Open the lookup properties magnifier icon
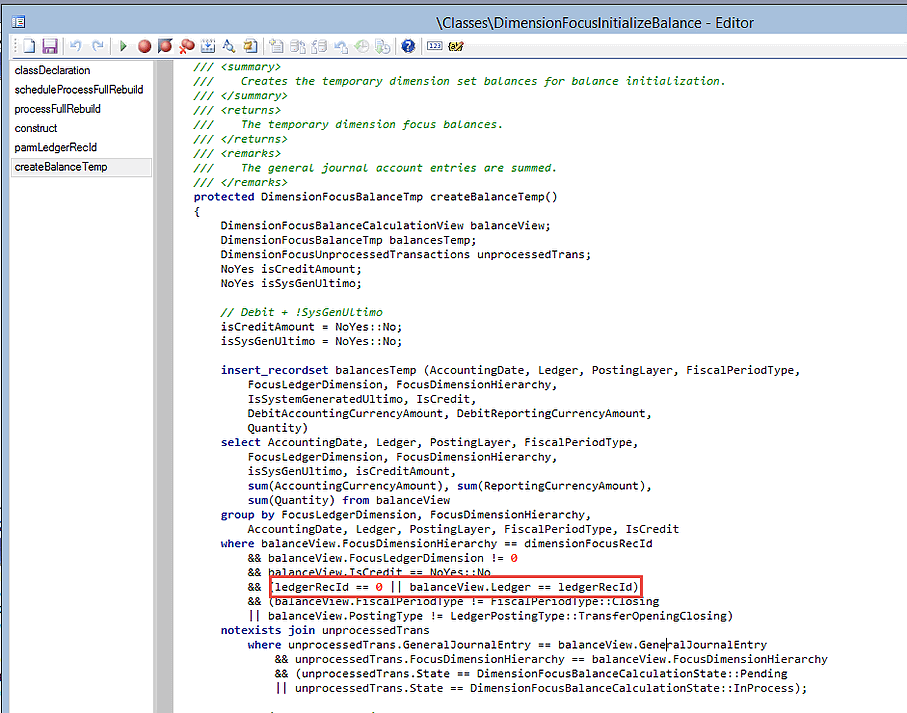 pos(229,46)
